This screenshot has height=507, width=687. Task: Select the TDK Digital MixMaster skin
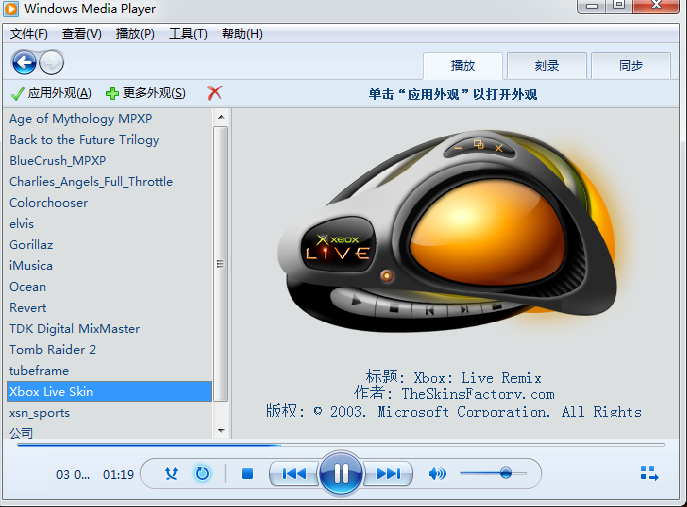pos(110,329)
